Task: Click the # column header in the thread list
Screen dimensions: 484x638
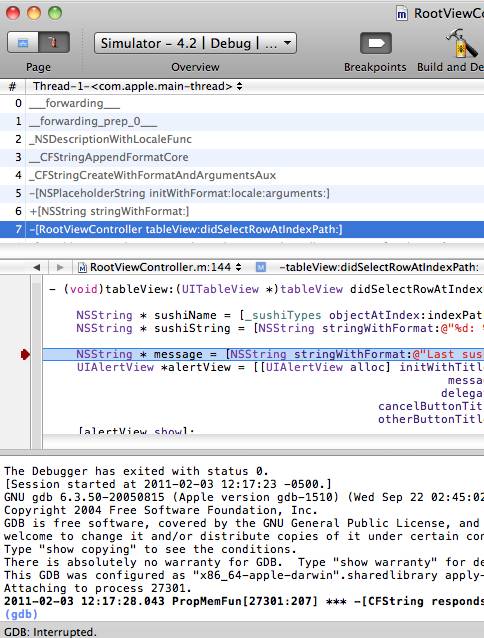Action: [x=13, y=86]
